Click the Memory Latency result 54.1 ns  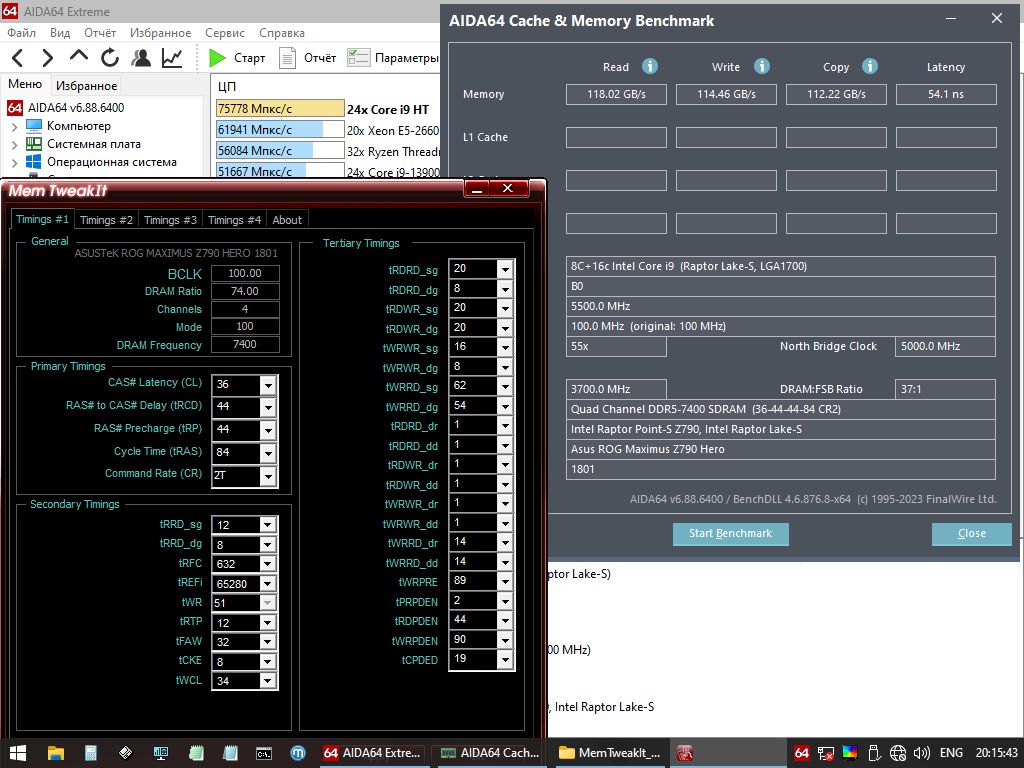pos(946,94)
